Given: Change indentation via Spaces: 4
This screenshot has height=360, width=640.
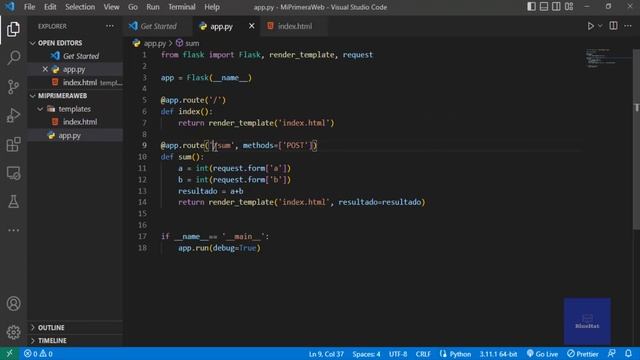Looking at the screenshot, I should (x=366, y=354).
